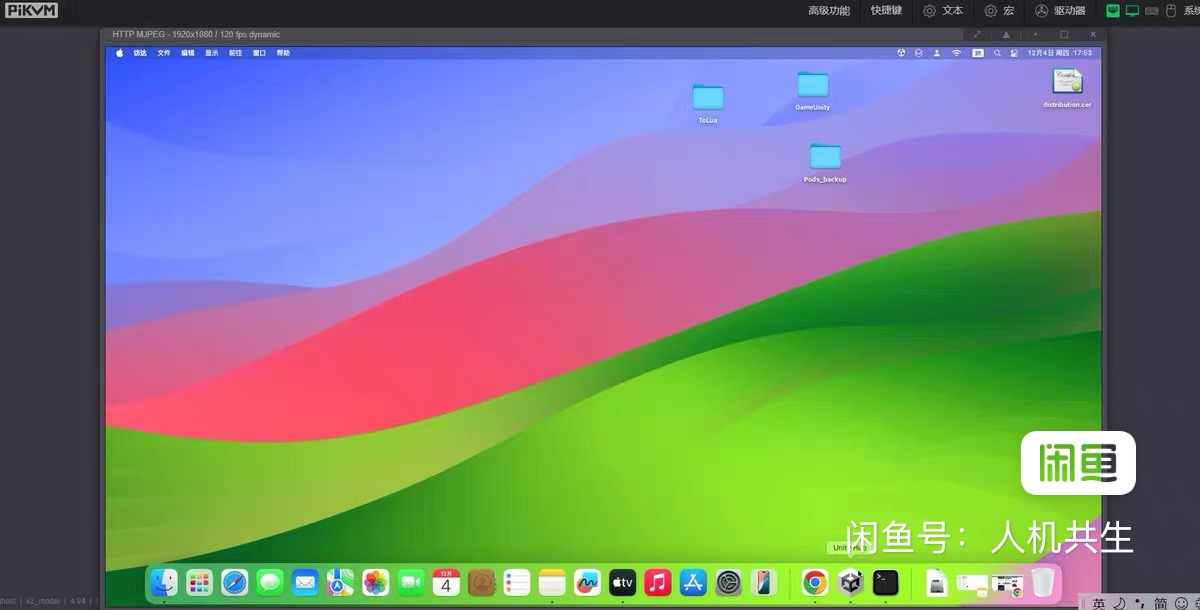Open the 编辑 (Edit) menu in macOS
Viewport: 1200px width, 610px height.
point(188,53)
